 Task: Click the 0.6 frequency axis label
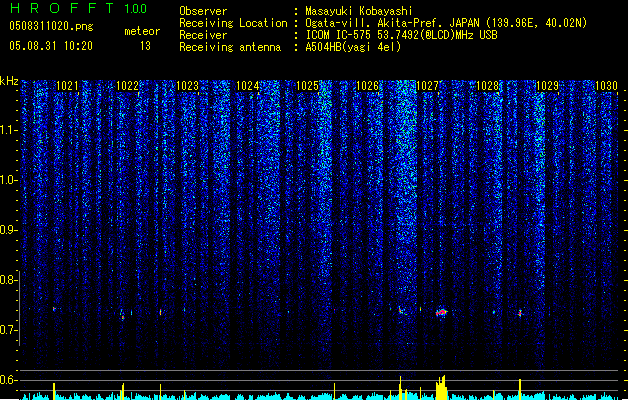8,380
